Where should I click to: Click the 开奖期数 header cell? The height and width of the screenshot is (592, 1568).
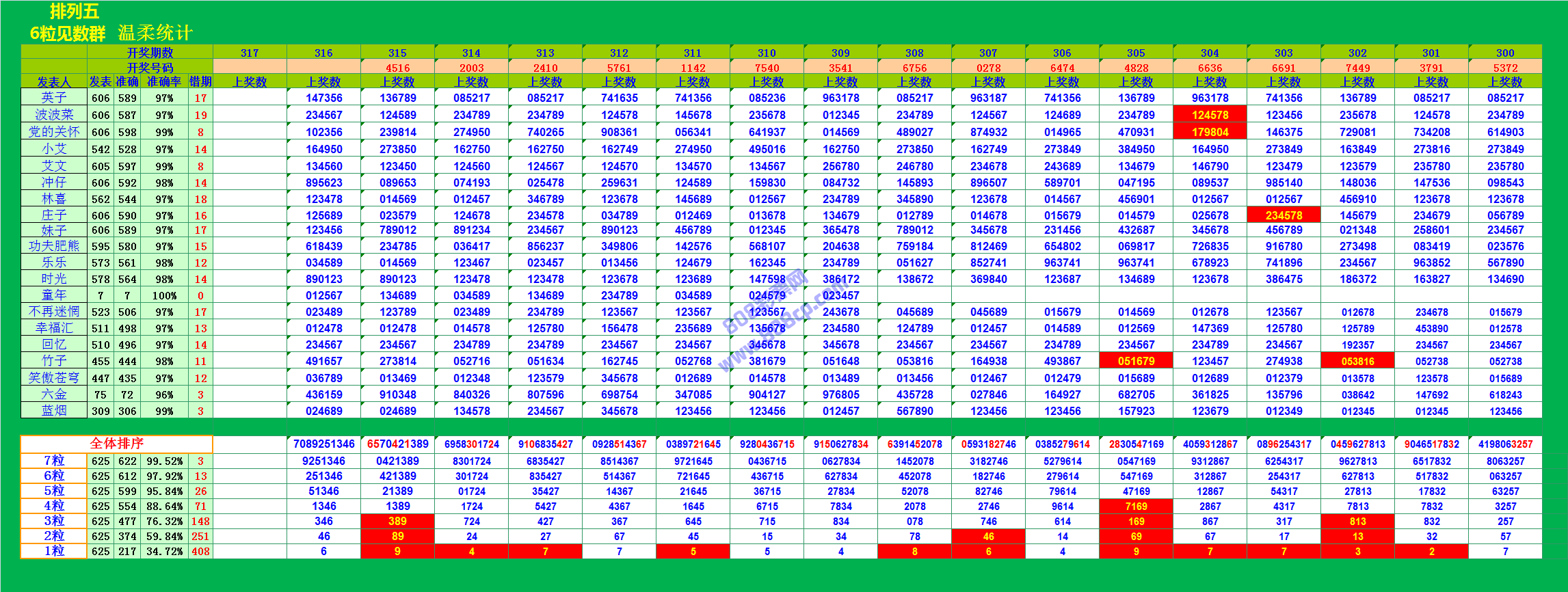(150, 53)
